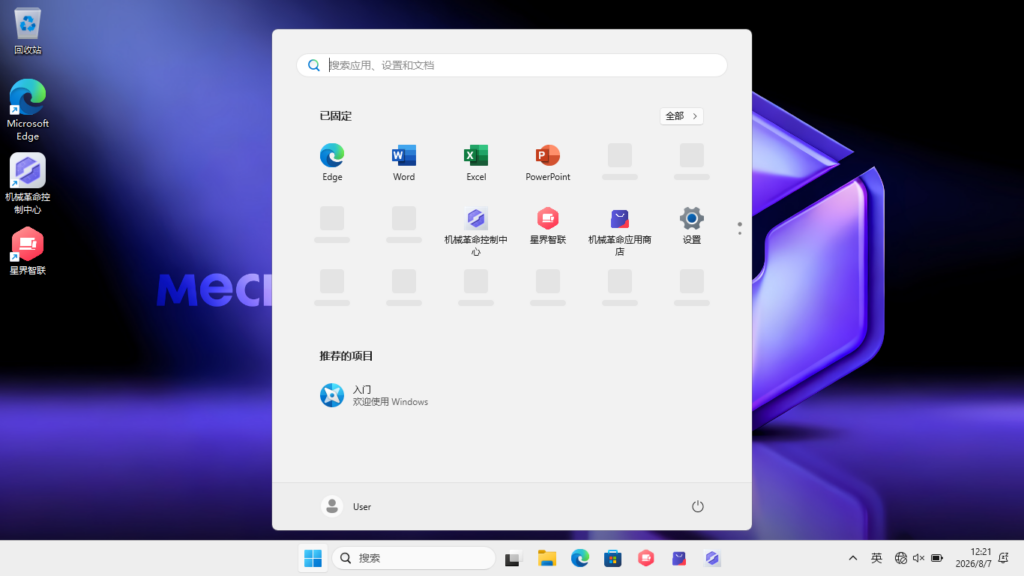Expand hidden system tray icons chevron
Screen dimensions: 1024x576
pos(853,558)
